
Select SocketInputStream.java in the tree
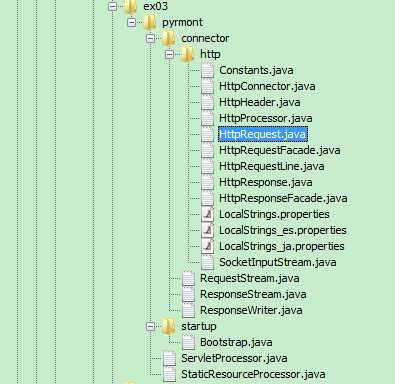(277, 263)
